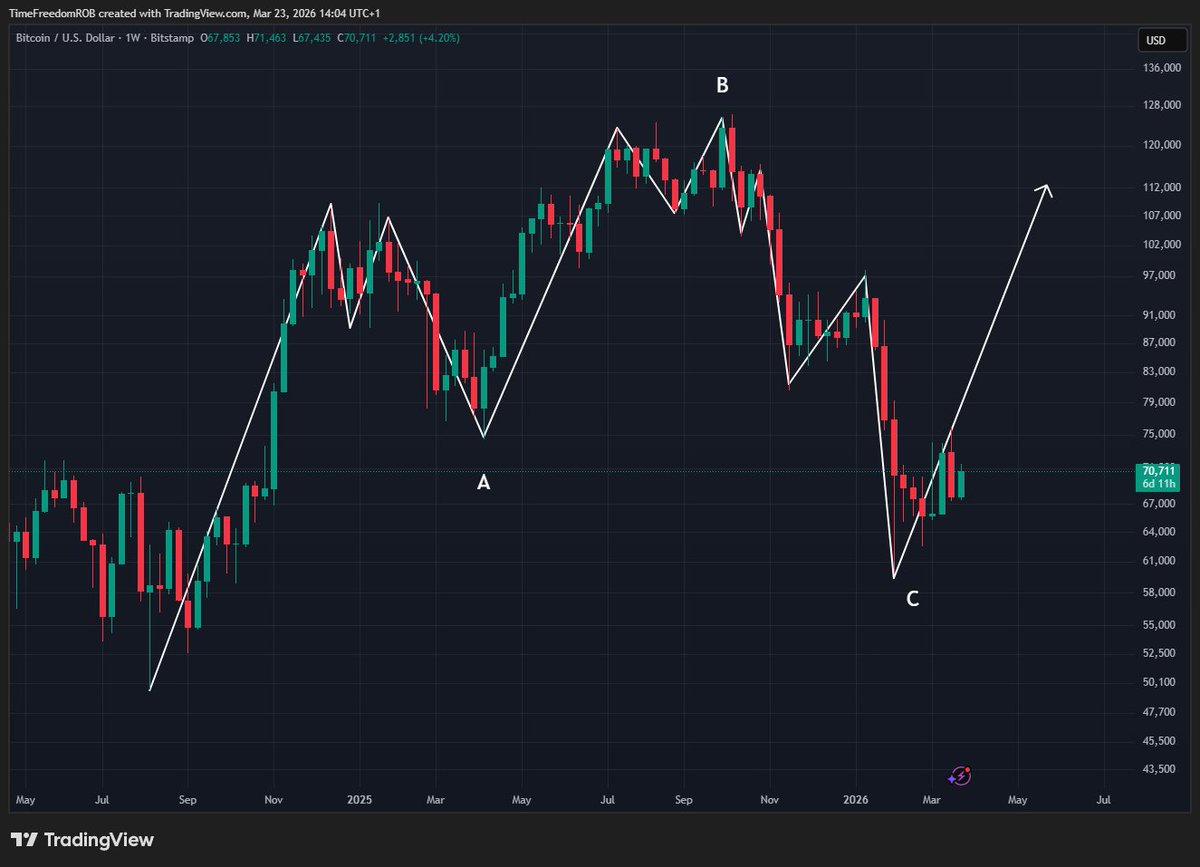Click the 61,000 price axis label
1200x867 pixels.
[x=1157, y=561]
